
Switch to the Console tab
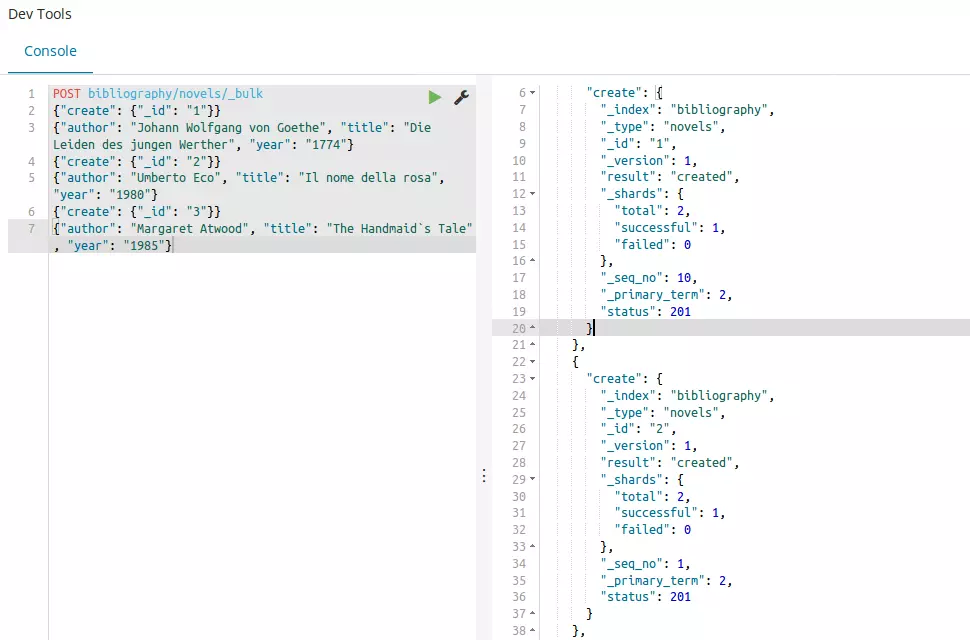pyautogui.click(x=50, y=51)
